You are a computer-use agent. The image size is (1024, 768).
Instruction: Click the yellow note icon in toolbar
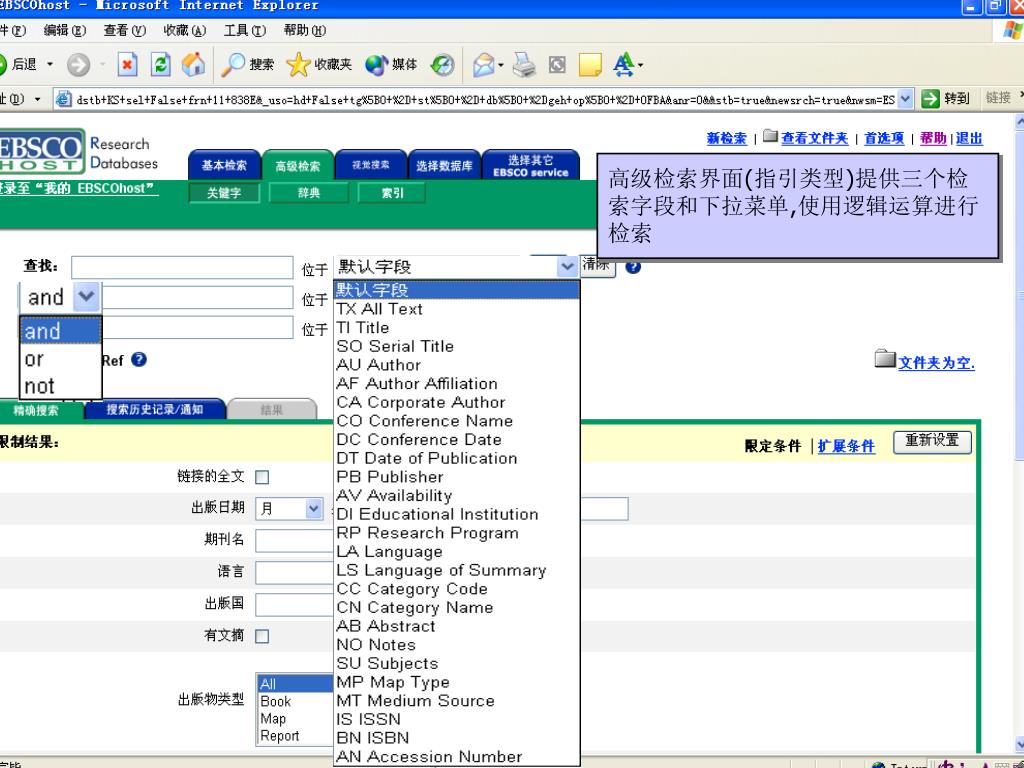tap(590, 65)
